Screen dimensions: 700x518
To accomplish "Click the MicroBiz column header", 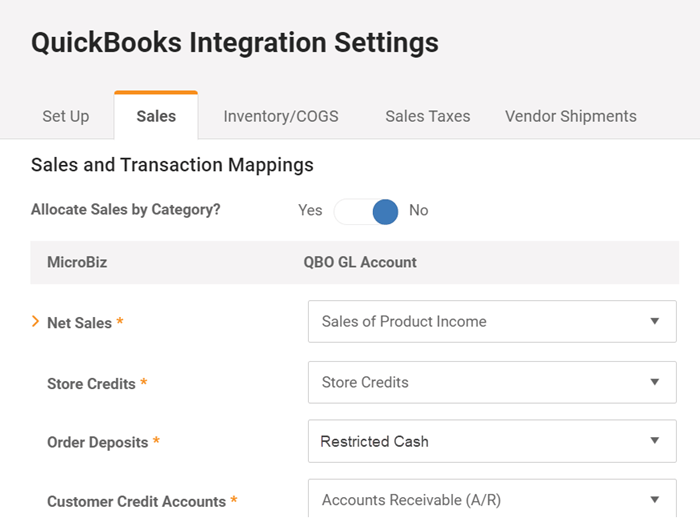I will click(77, 262).
